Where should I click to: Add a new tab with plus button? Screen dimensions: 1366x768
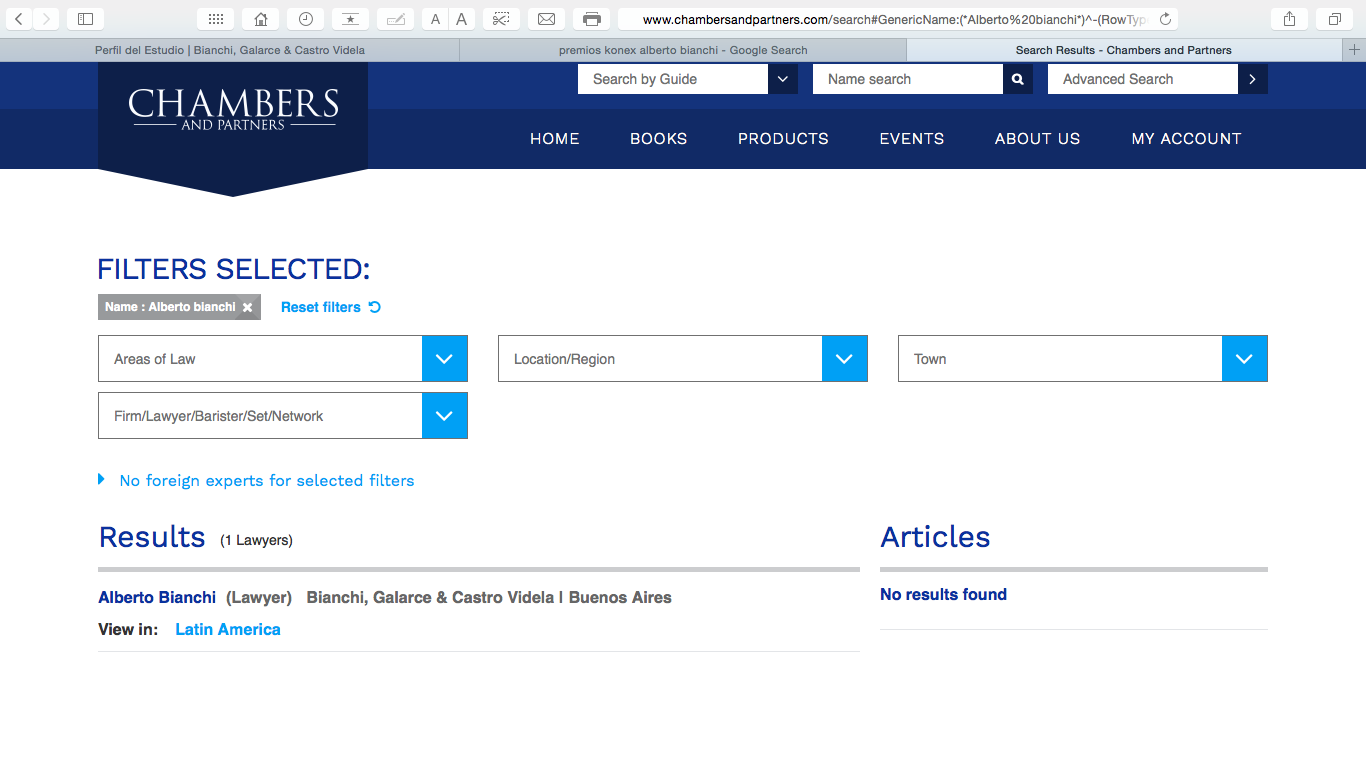(1355, 49)
